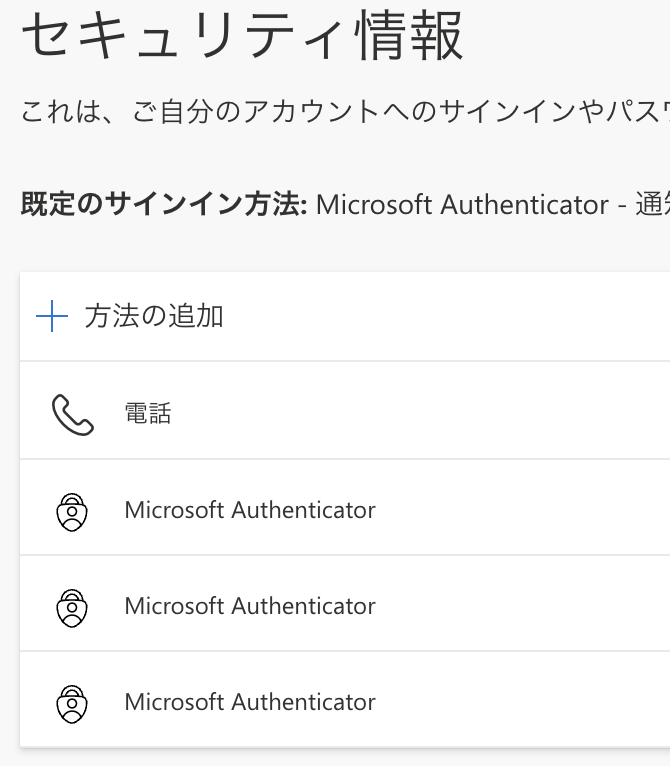670x766 pixels.
Task: Click blank area in second Authenticator row
Action: 520,606
